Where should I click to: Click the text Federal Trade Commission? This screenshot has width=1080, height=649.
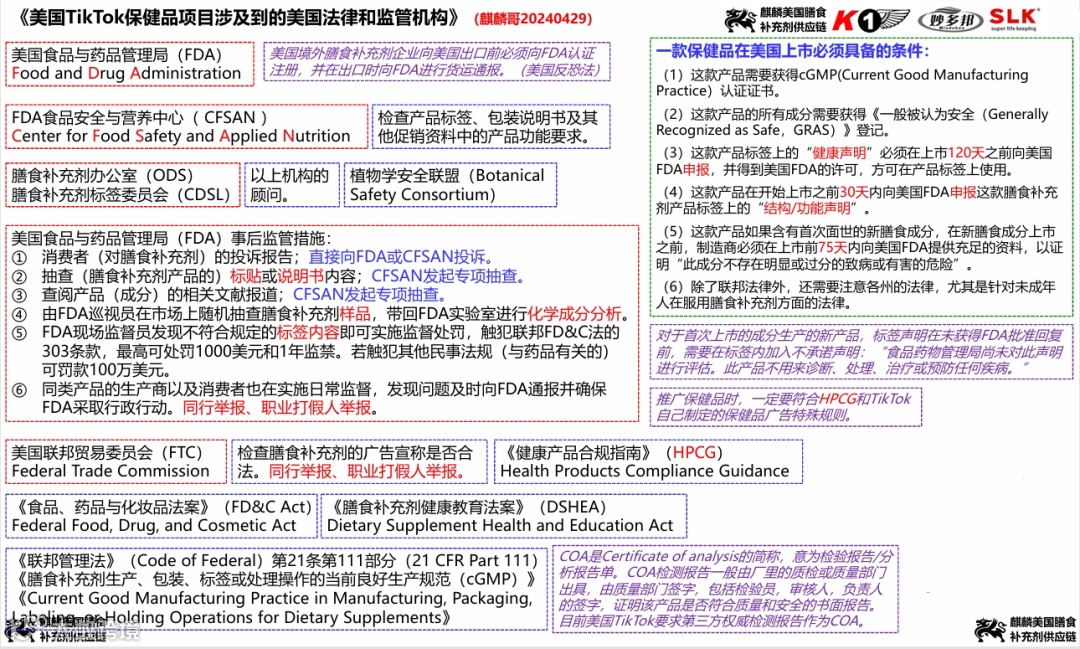110,471
